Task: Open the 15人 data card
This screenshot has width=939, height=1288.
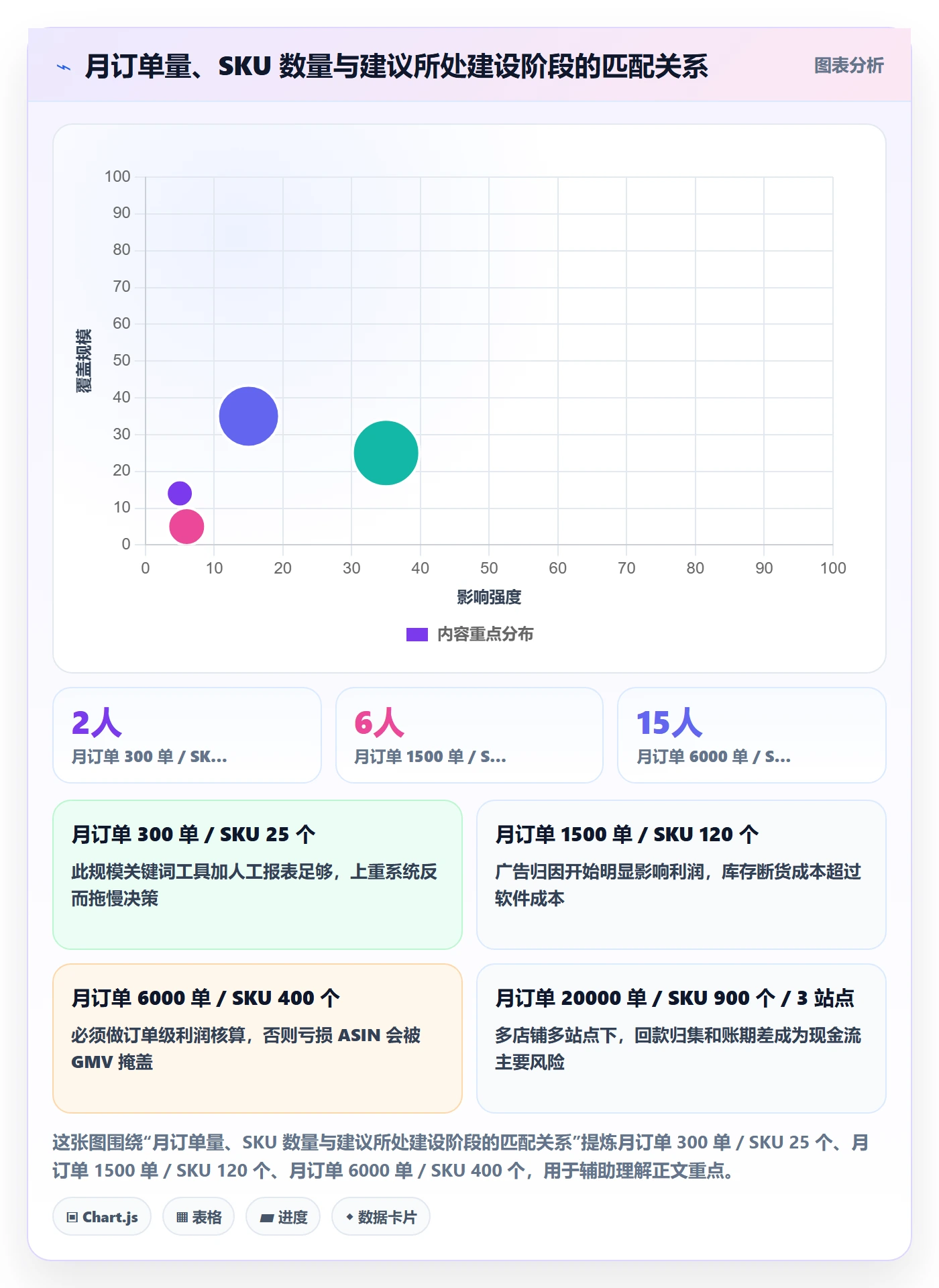Action: point(752,735)
